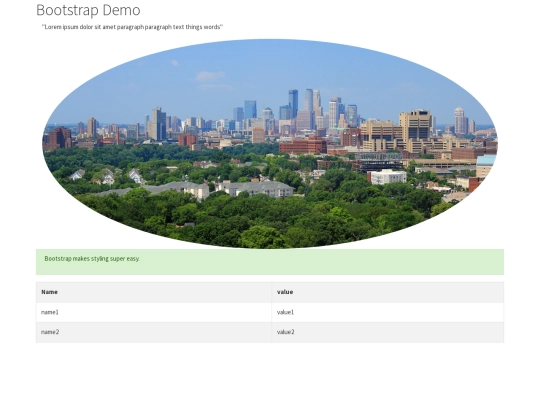The height and width of the screenshot is (405, 540).
Task: Select the name1 table cell
Action: point(154,312)
